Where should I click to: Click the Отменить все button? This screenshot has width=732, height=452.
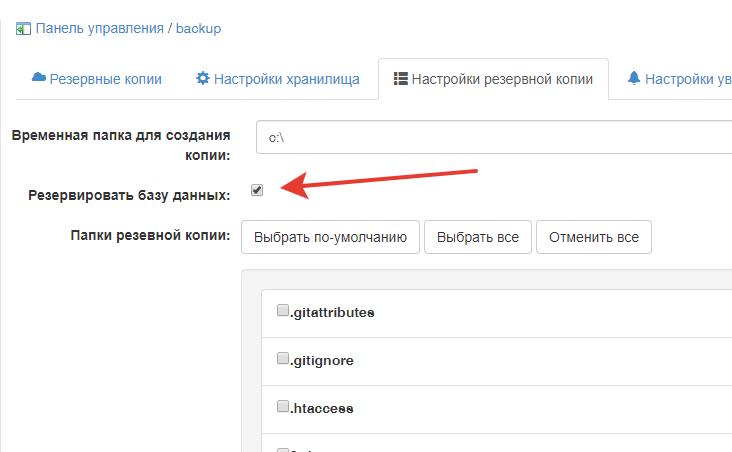pos(594,237)
